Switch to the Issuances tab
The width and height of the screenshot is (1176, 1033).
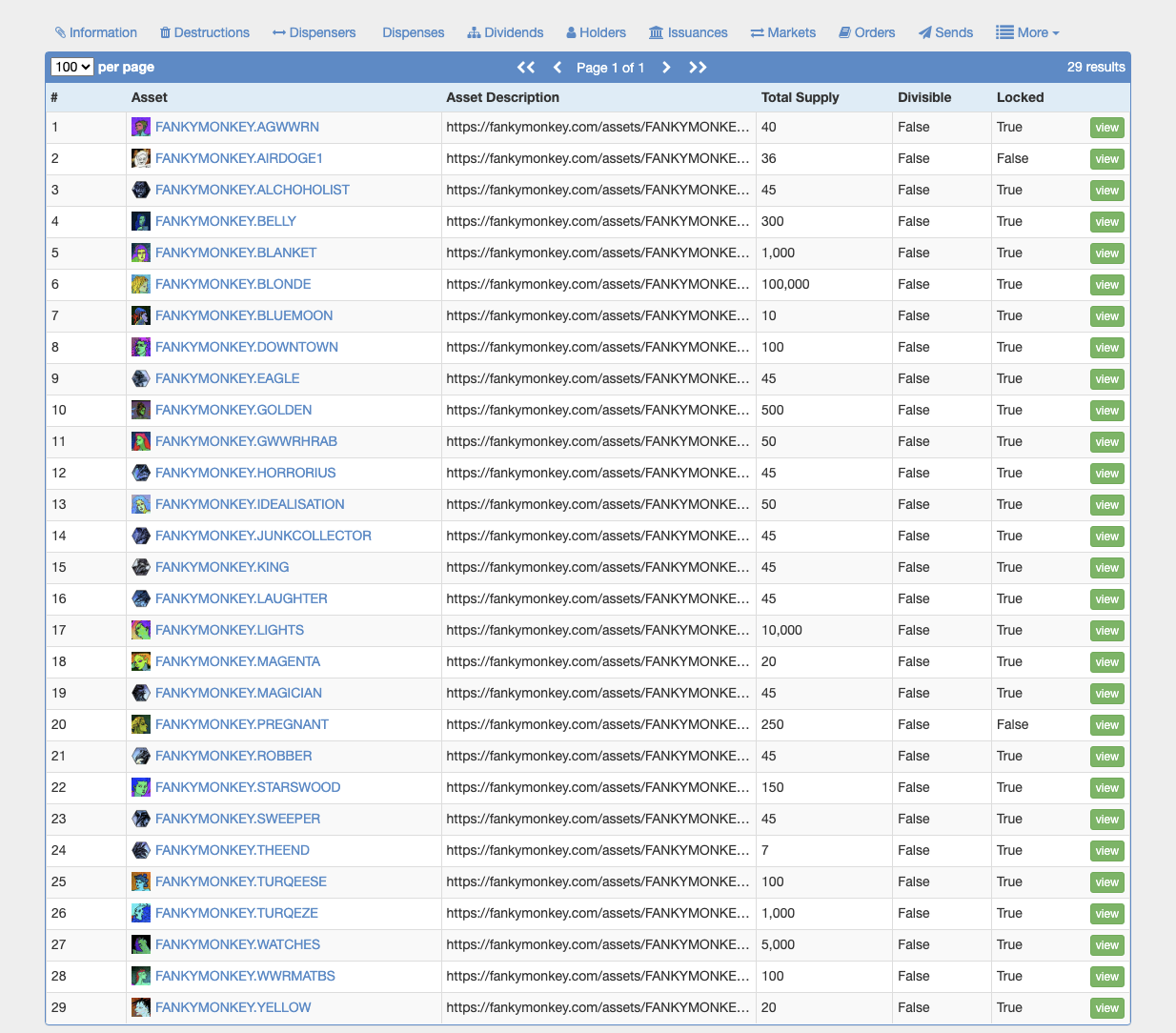[688, 32]
